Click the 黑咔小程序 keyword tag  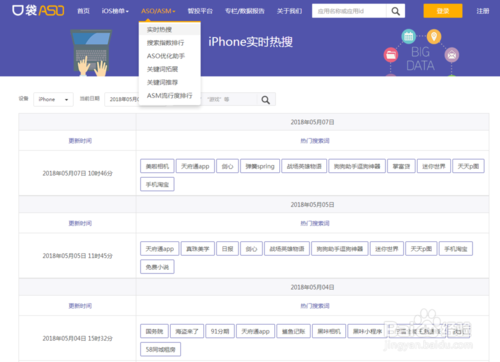(x=367, y=331)
